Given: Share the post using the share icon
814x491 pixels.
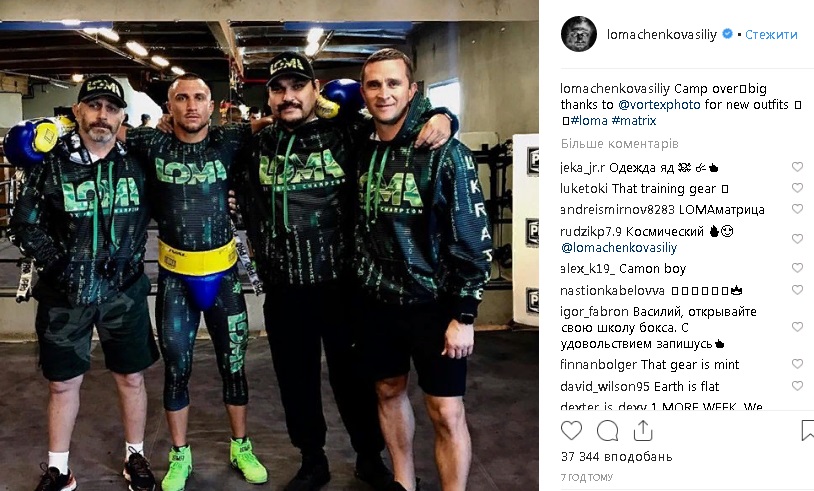Looking at the screenshot, I should click(642, 430).
